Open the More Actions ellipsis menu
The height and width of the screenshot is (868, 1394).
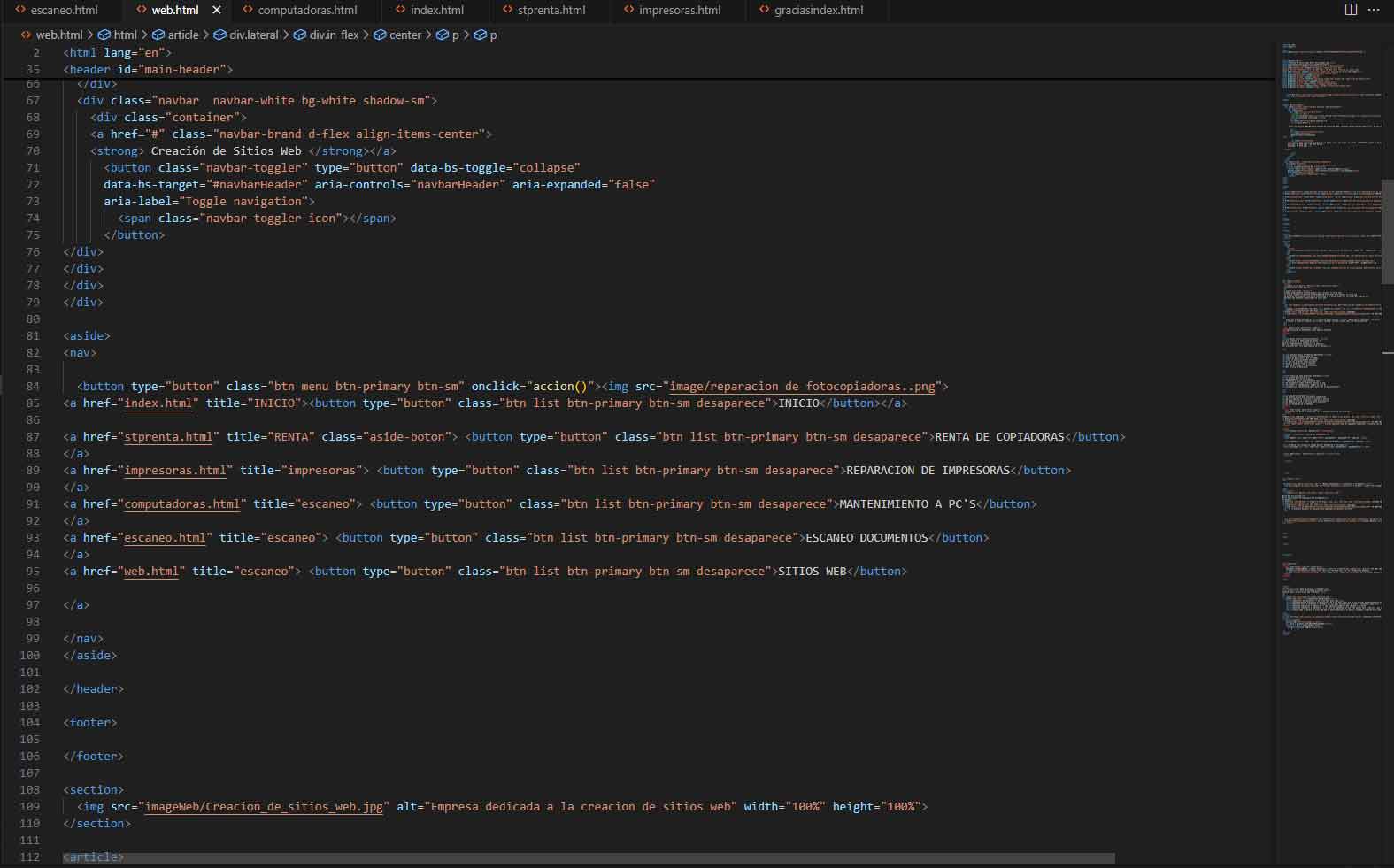coord(1374,10)
